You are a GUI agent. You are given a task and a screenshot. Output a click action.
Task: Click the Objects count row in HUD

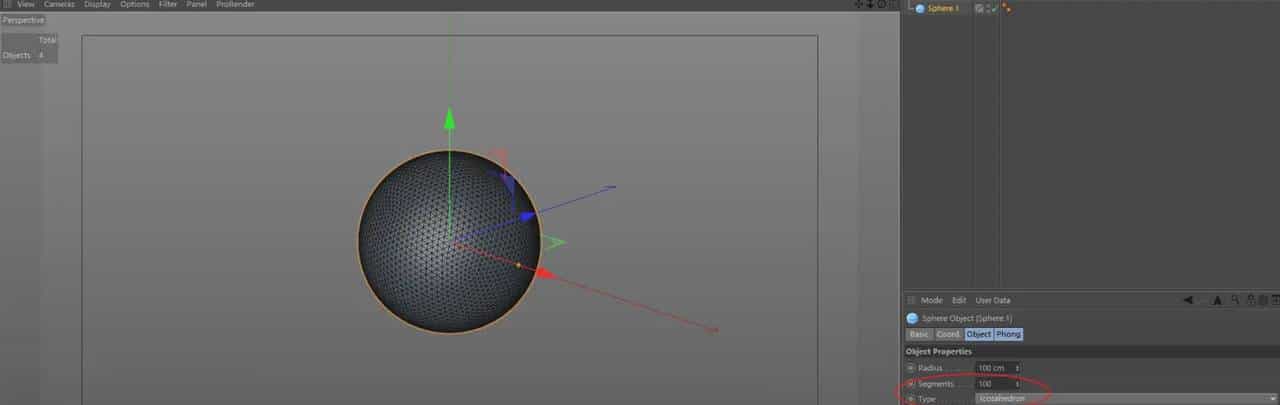29,56
